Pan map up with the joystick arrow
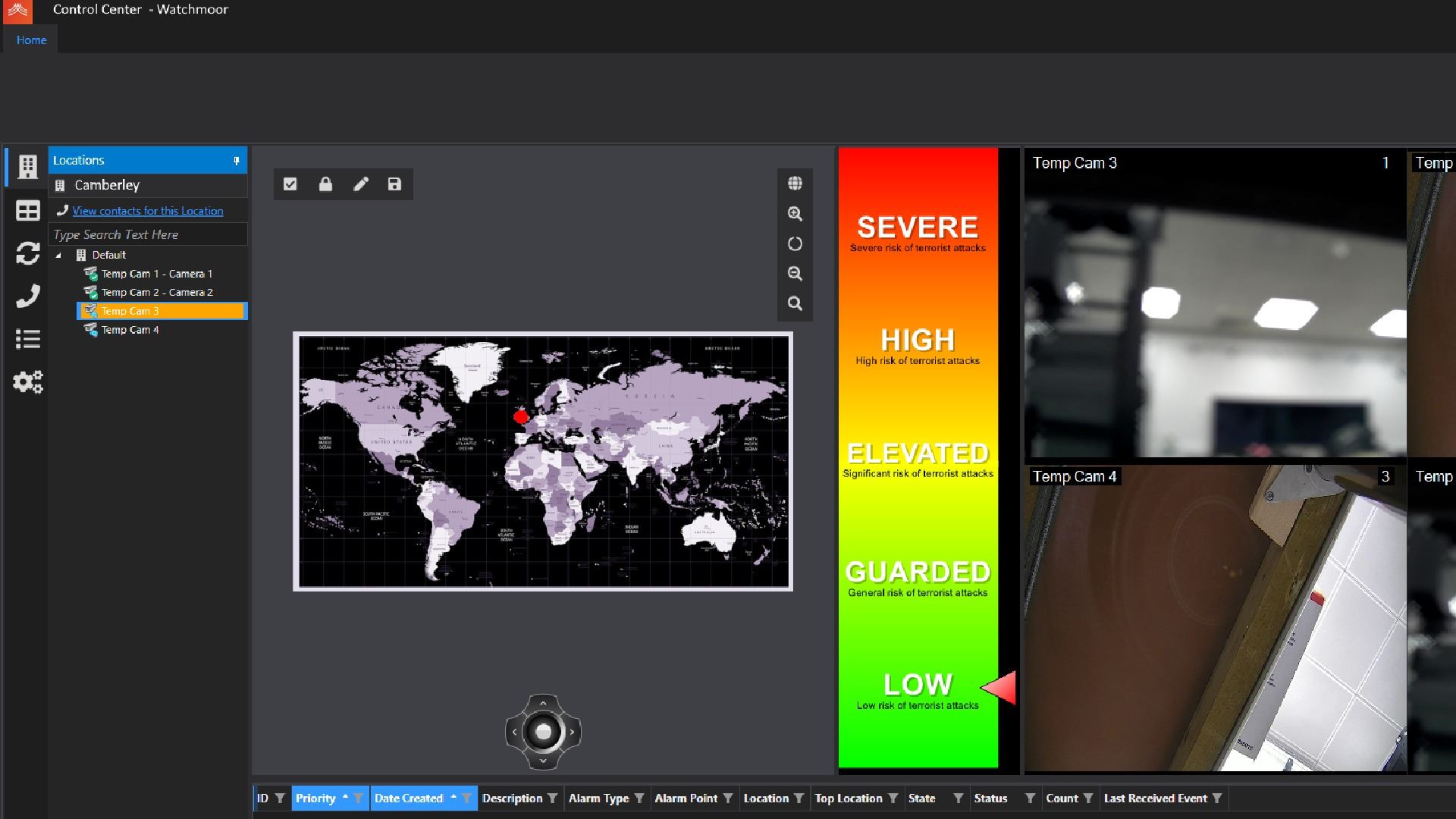1456x819 pixels. point(543,703)
